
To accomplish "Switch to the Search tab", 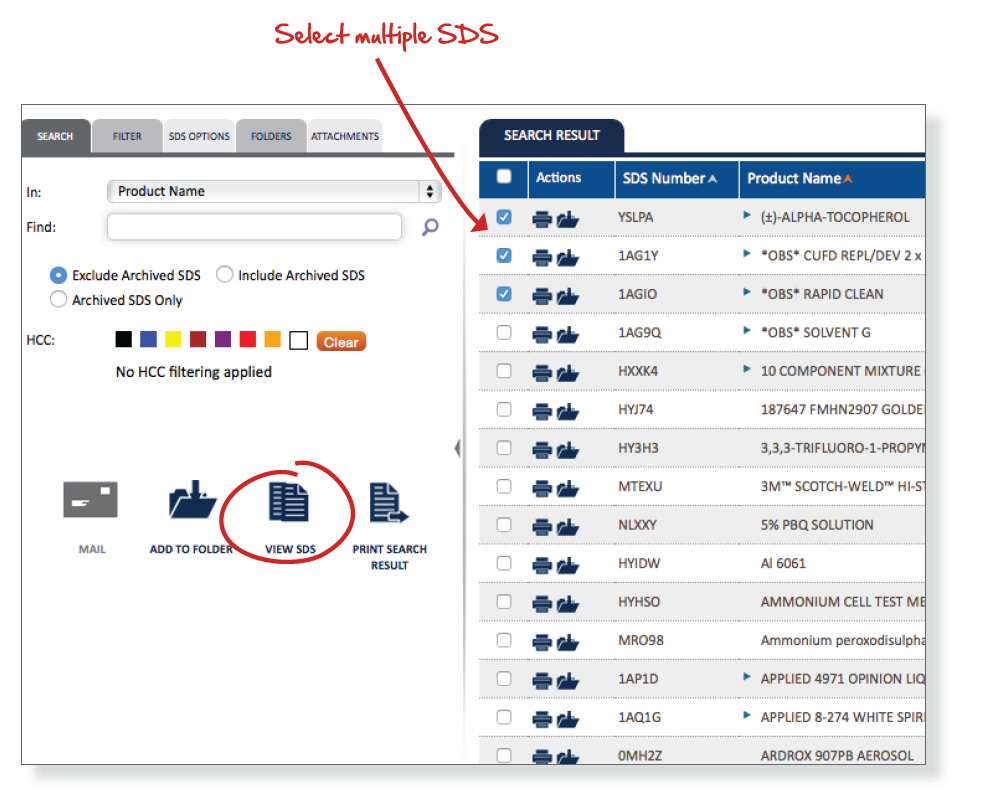I will [x=55, y=136].
